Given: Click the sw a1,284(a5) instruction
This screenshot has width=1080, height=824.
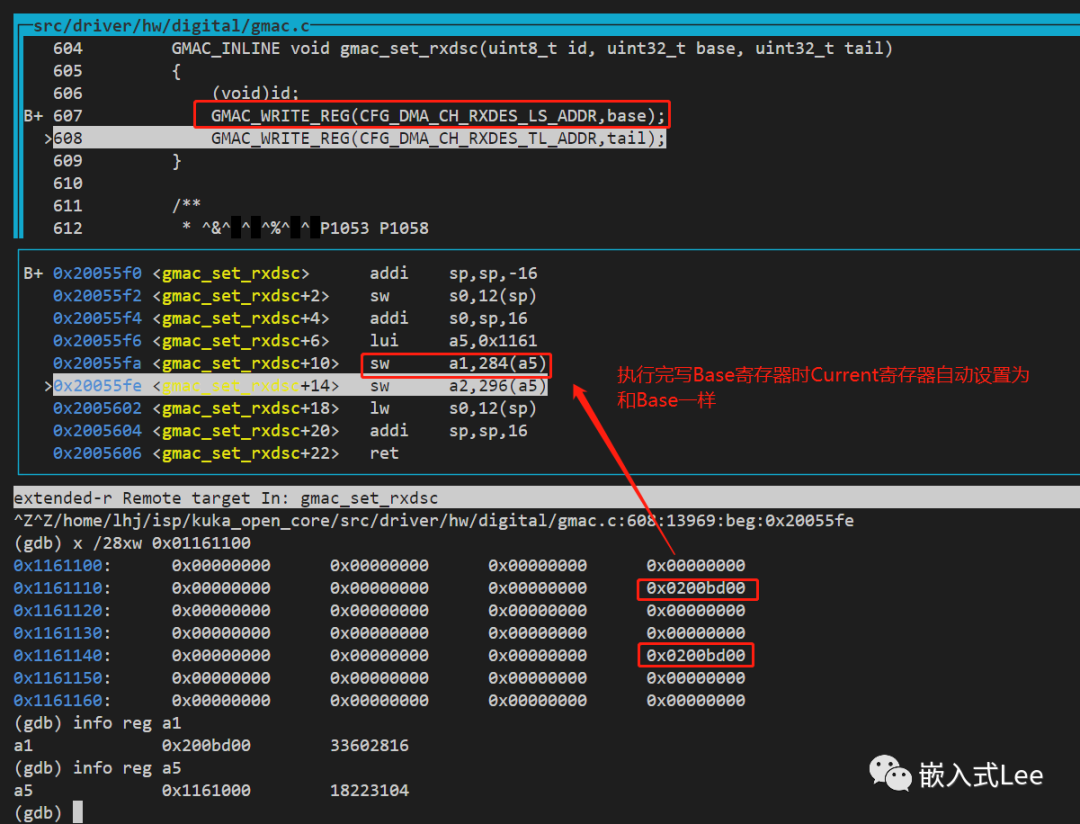Looking at the screenshot, I should click(x=457, y=364).
